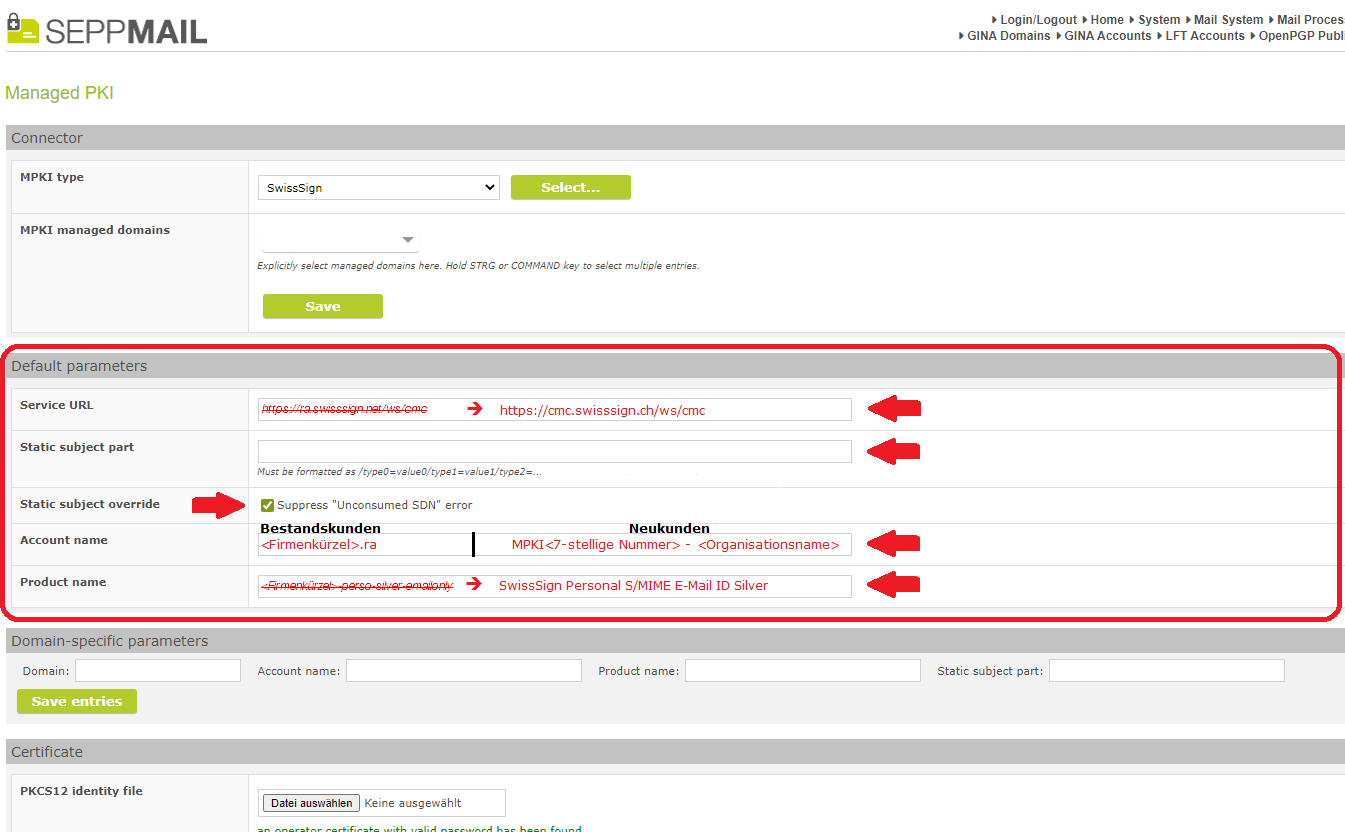The height and width of the screenshot is (832, 1345).
Task: Open the System menu link
Action: [1159, 20]
